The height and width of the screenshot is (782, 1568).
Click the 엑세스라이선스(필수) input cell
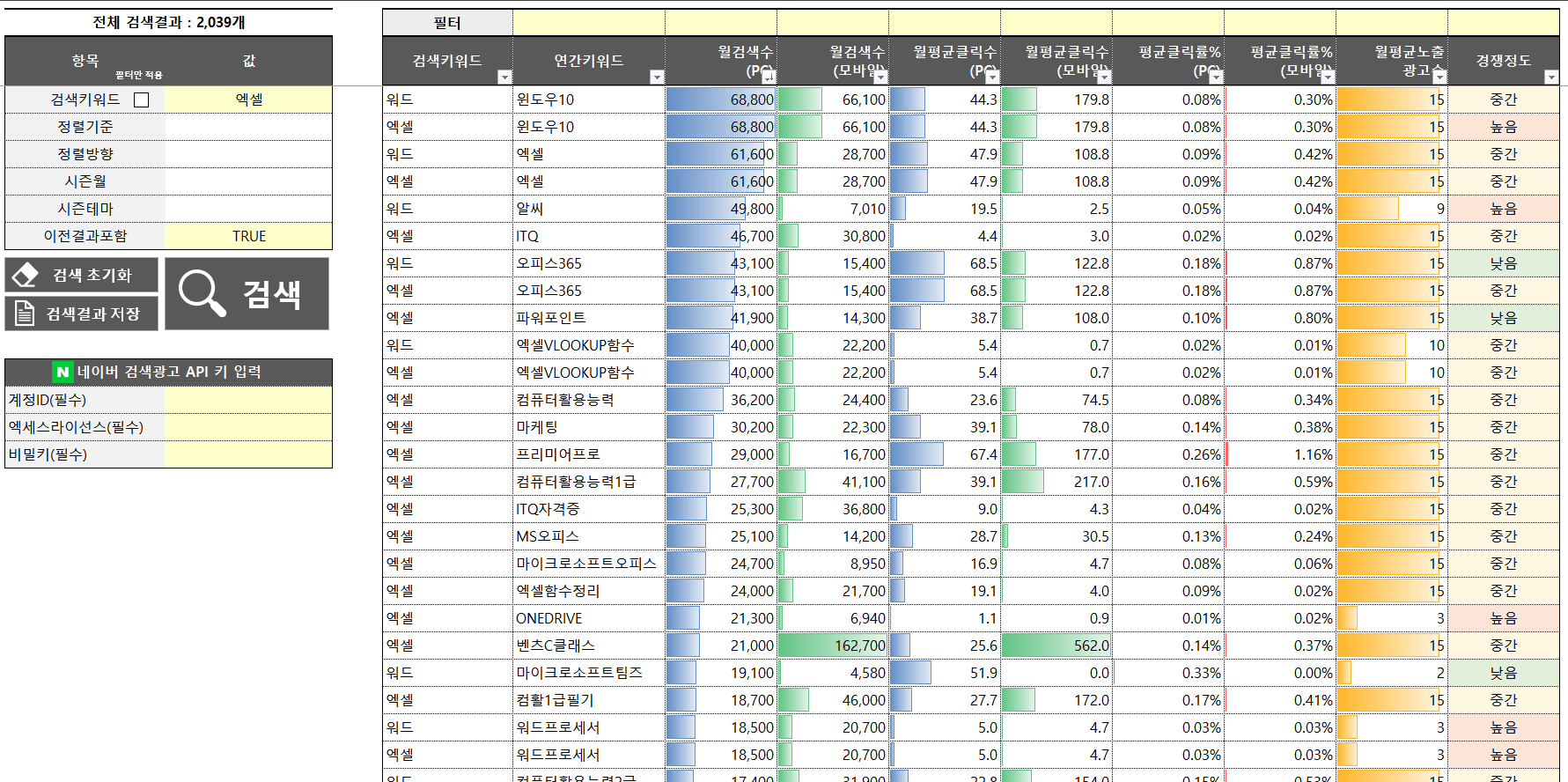pyautogui.click(x=249, y=427)
